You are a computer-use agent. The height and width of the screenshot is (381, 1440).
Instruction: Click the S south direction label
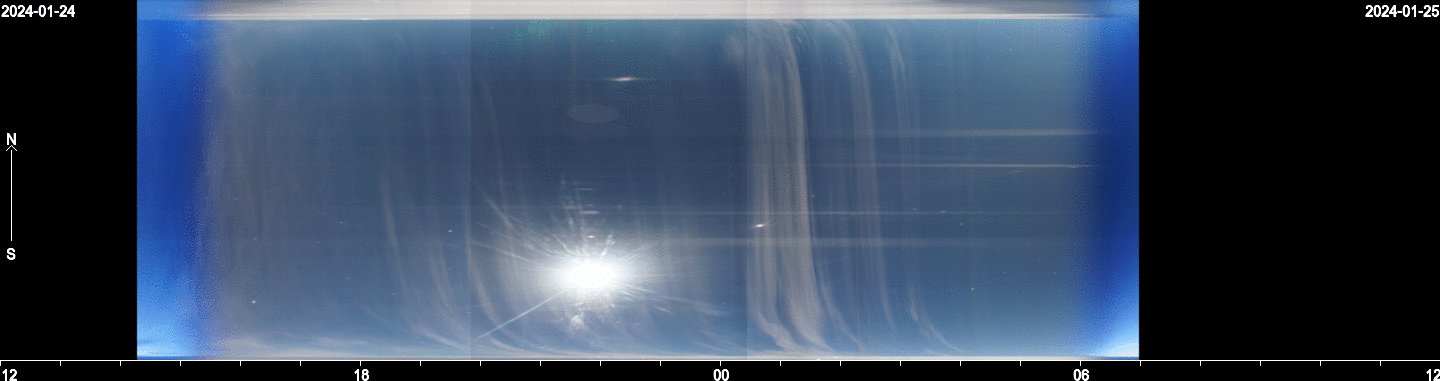(x=11, y=254)
